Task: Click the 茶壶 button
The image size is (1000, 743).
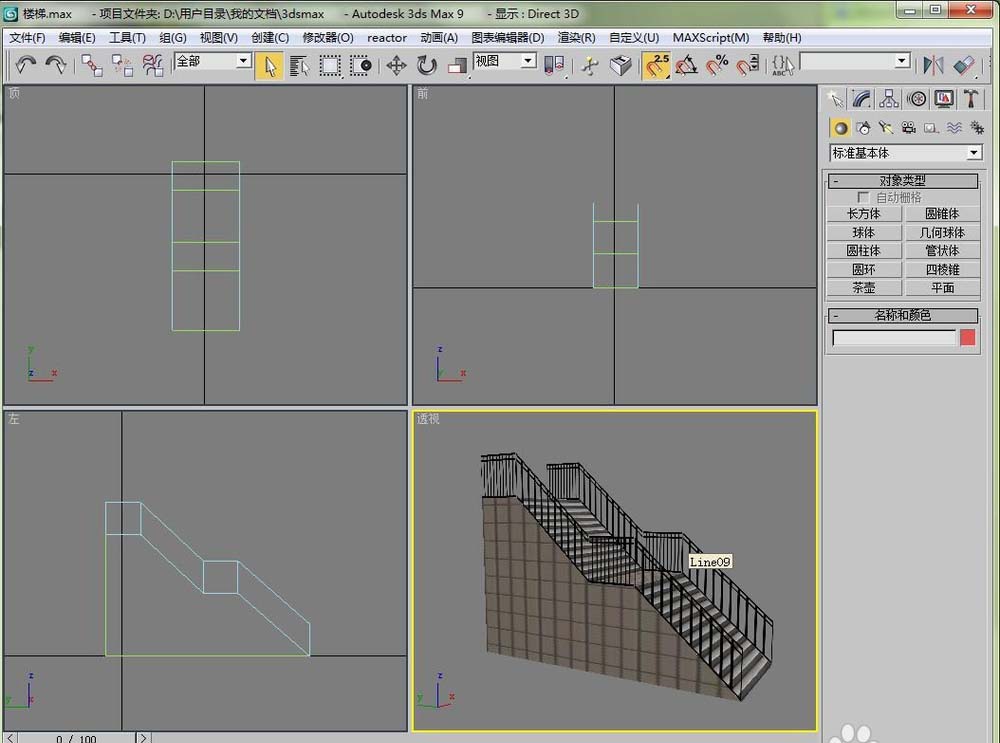Action: [x=863, y=288]
